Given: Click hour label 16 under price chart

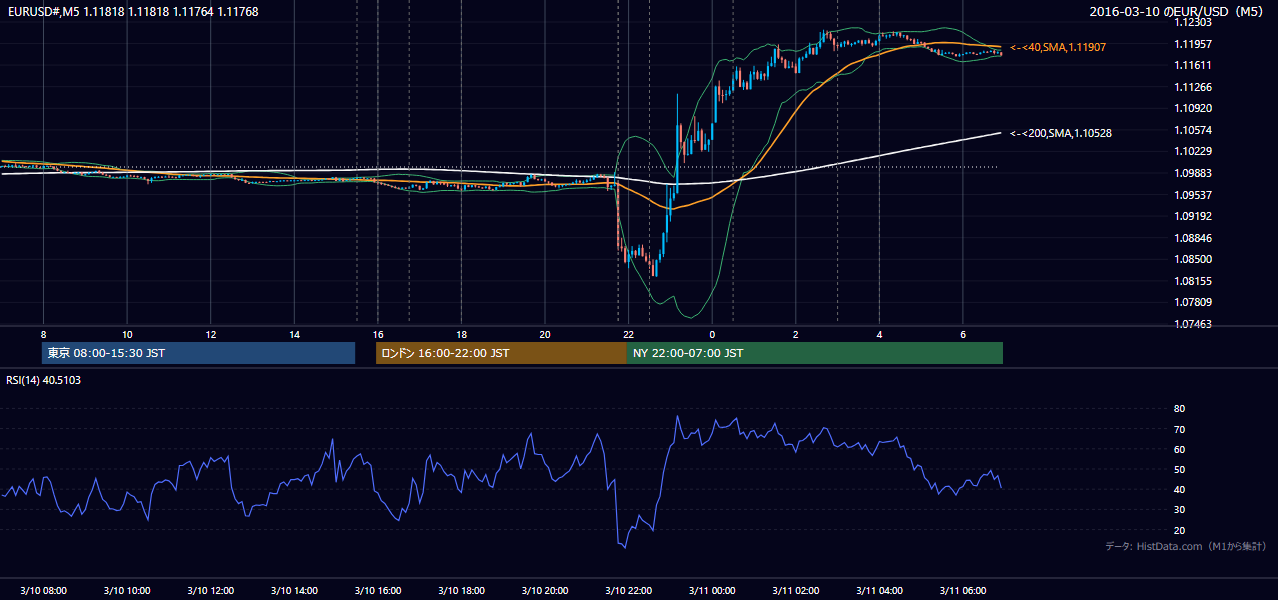Looking at the screenshot, I should coord(378,334).
